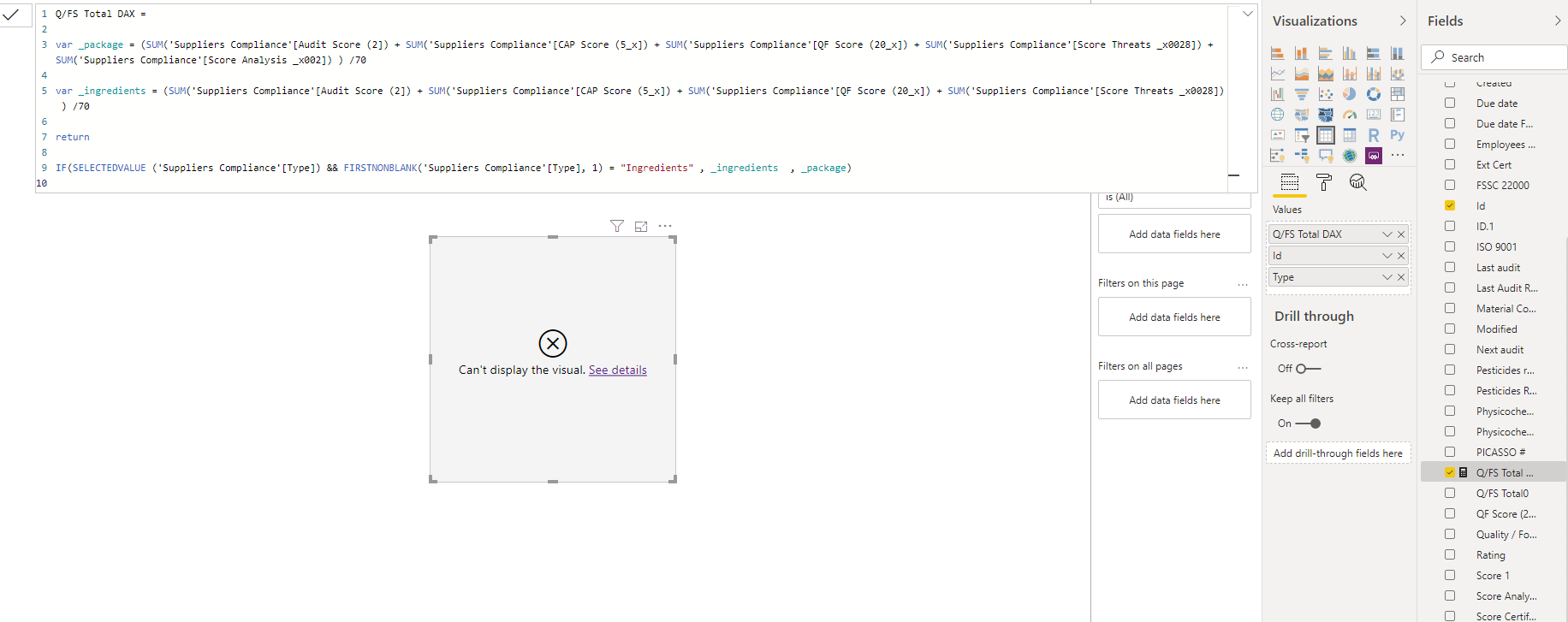Click the Fields search box

(1494, 57)
